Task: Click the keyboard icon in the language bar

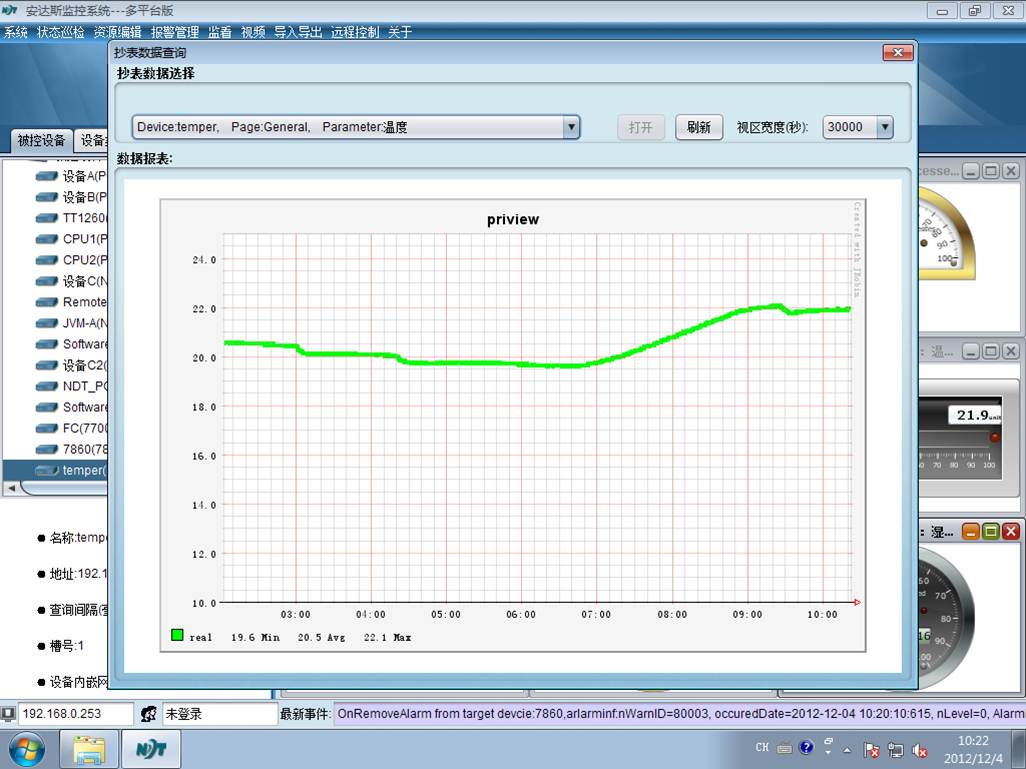Action: 785,748
